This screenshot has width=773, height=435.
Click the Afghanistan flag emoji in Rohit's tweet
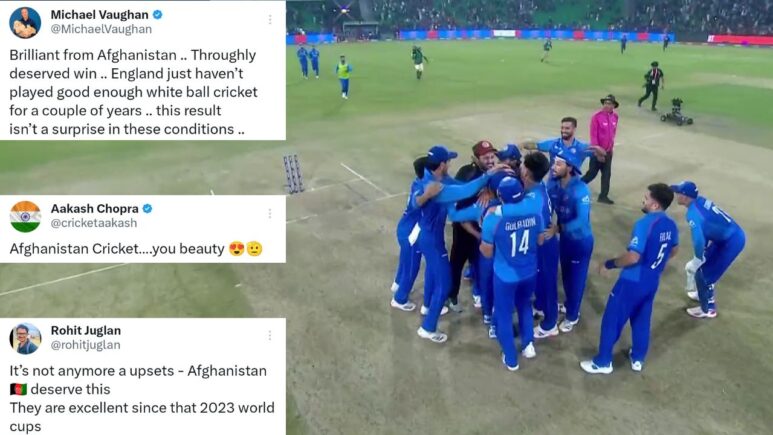coord(18,390)
